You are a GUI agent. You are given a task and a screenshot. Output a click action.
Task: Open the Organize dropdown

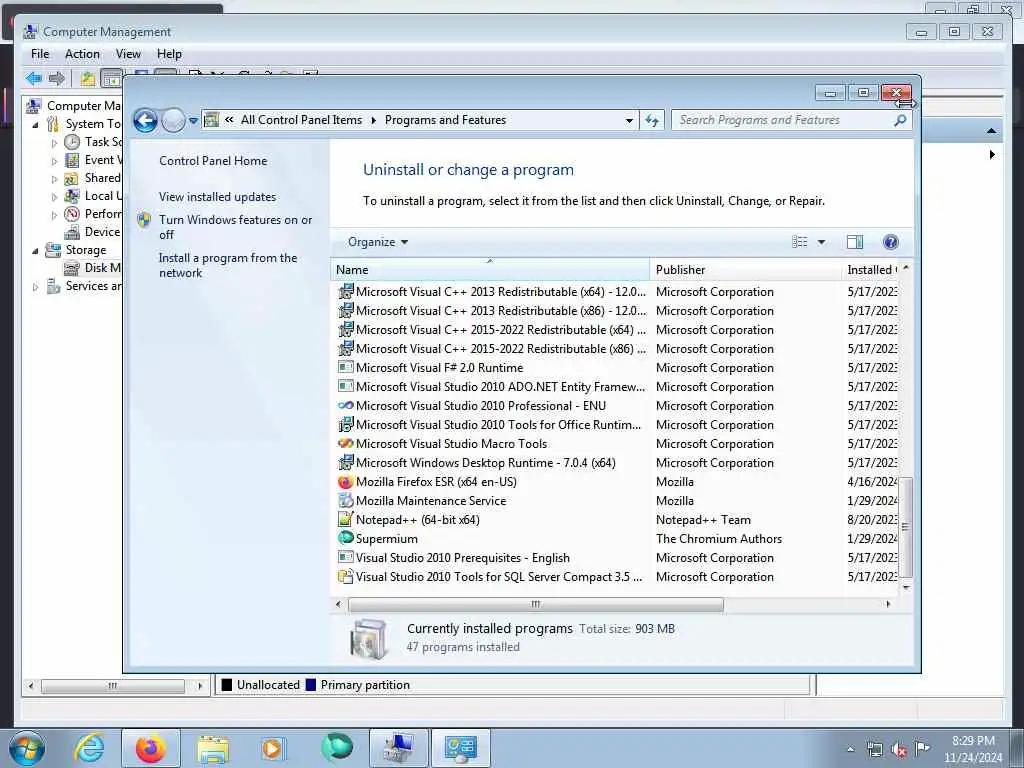[x=378, y=242]
